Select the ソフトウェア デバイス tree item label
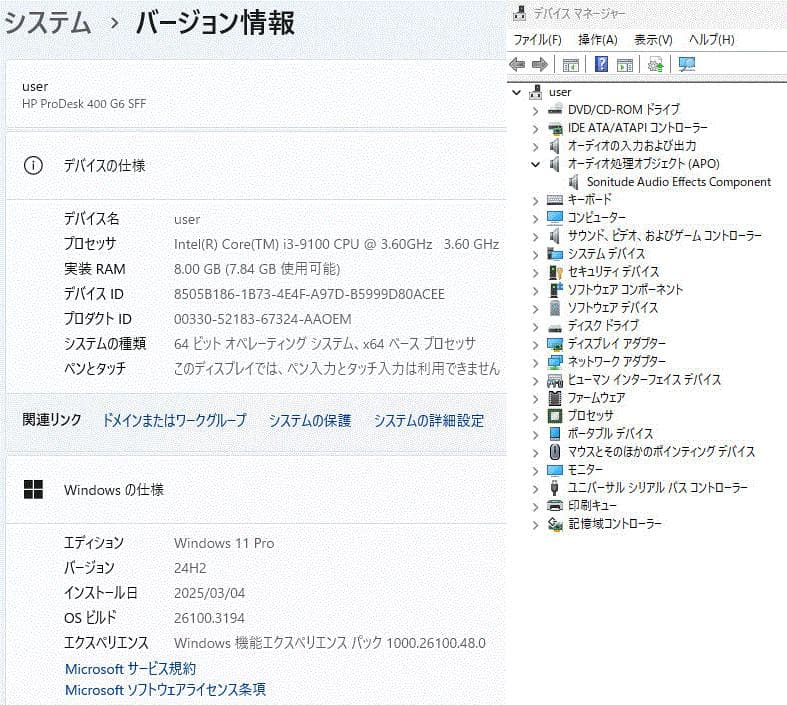This screenshot has width=787, height=705. (613, 308)
